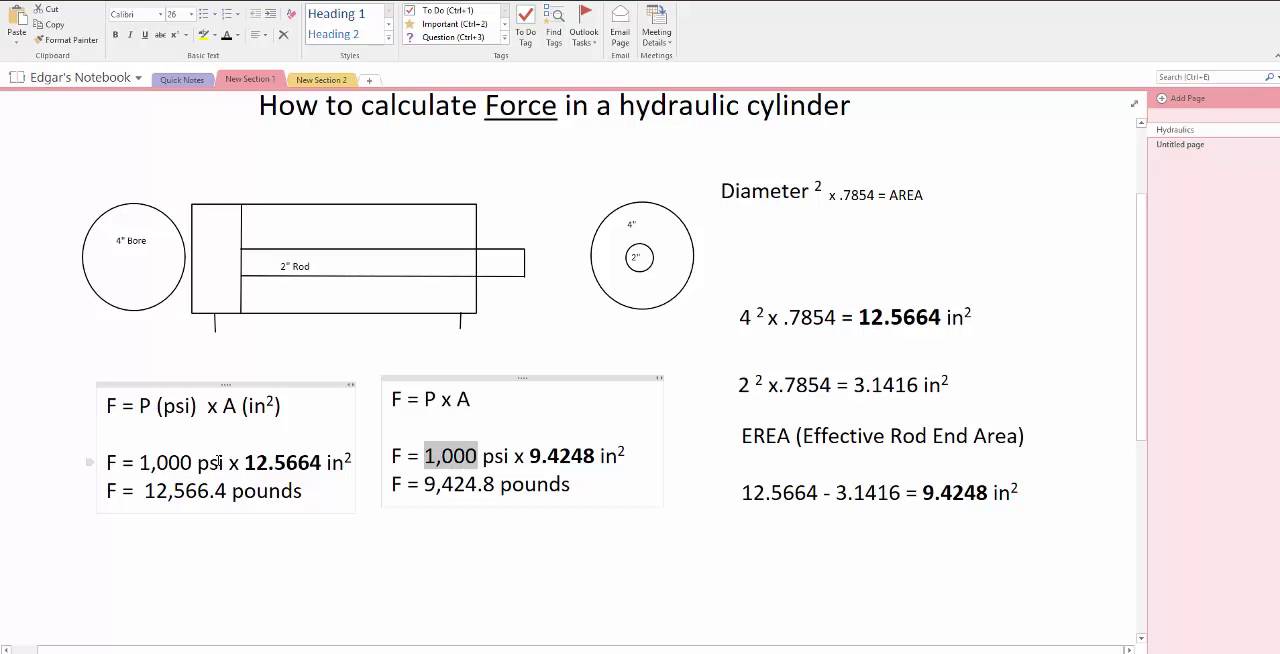Switch to the New Section 1 tab
Screen dimensions: 1280x654
(x=250, y=79)
